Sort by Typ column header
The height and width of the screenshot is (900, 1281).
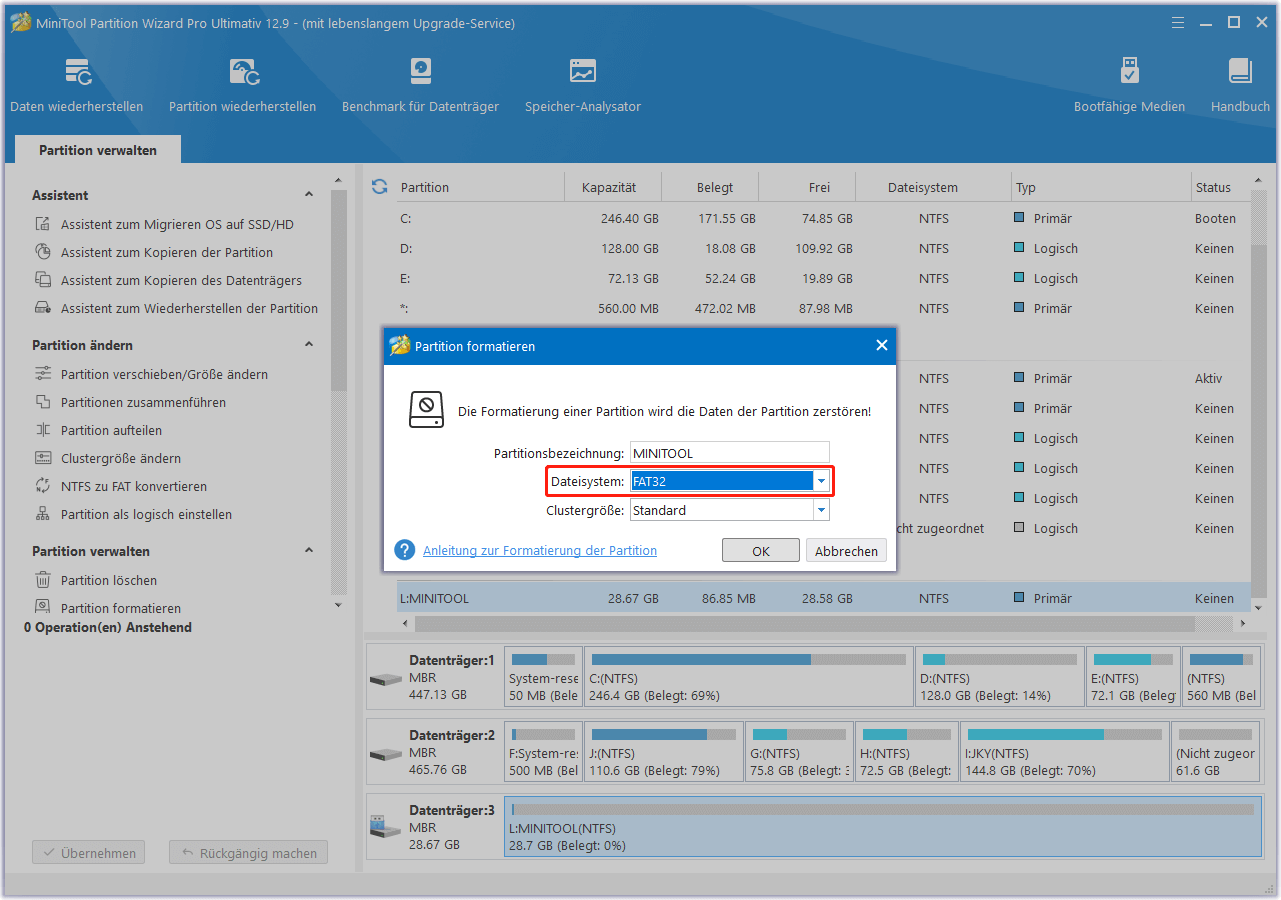click(x=1100, y=187)
